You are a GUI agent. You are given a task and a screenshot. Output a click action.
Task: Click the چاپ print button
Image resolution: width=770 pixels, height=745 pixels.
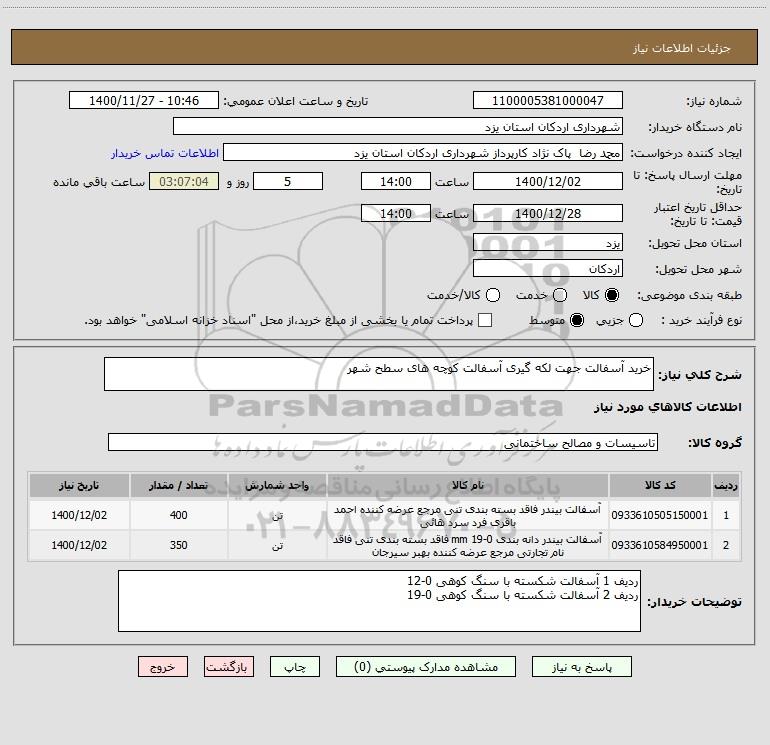click(x=295, y=667)
